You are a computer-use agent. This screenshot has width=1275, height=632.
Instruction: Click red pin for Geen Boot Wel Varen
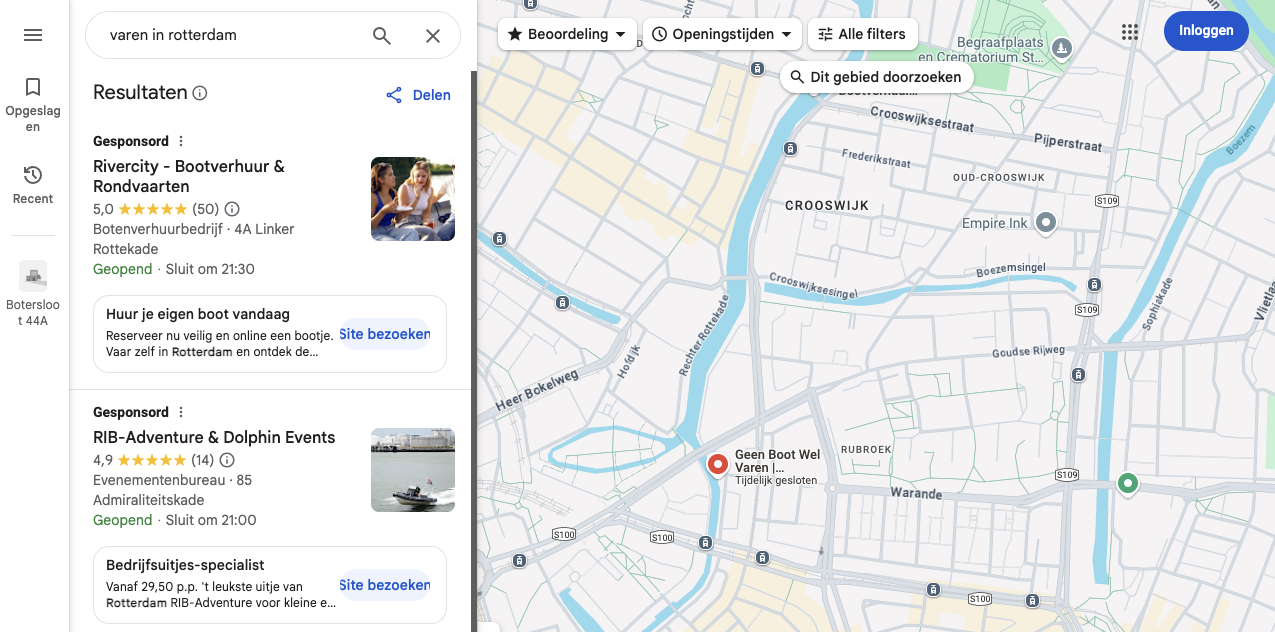[x=718, y=466]
